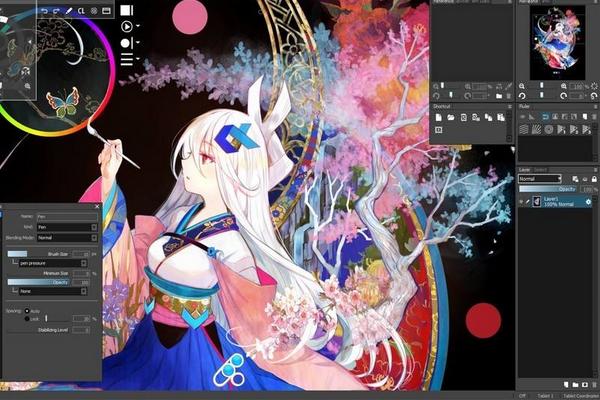Click the redo arrow in the top toolbar

[56, 11]
